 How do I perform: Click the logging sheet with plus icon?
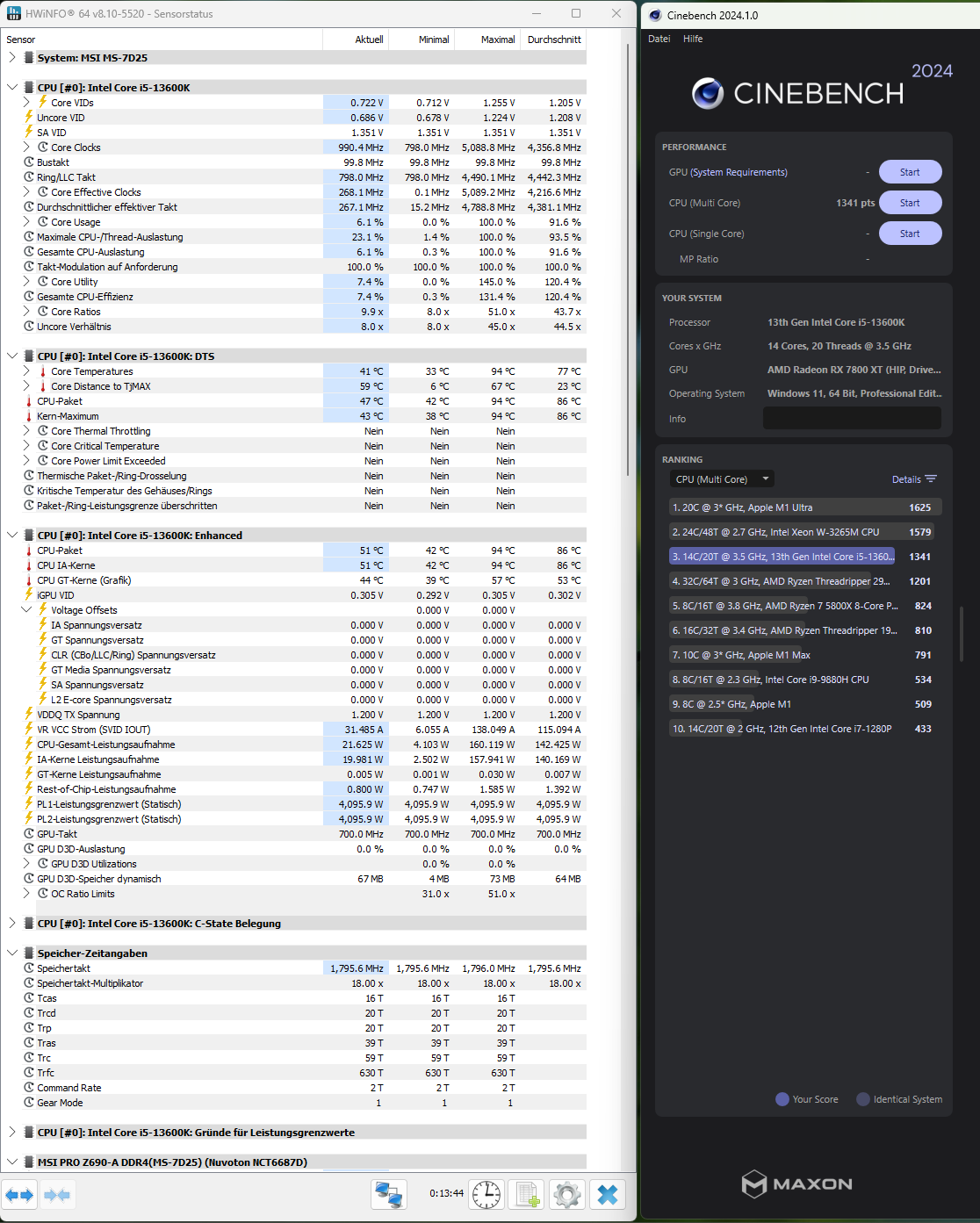[x=528, y=1195]
